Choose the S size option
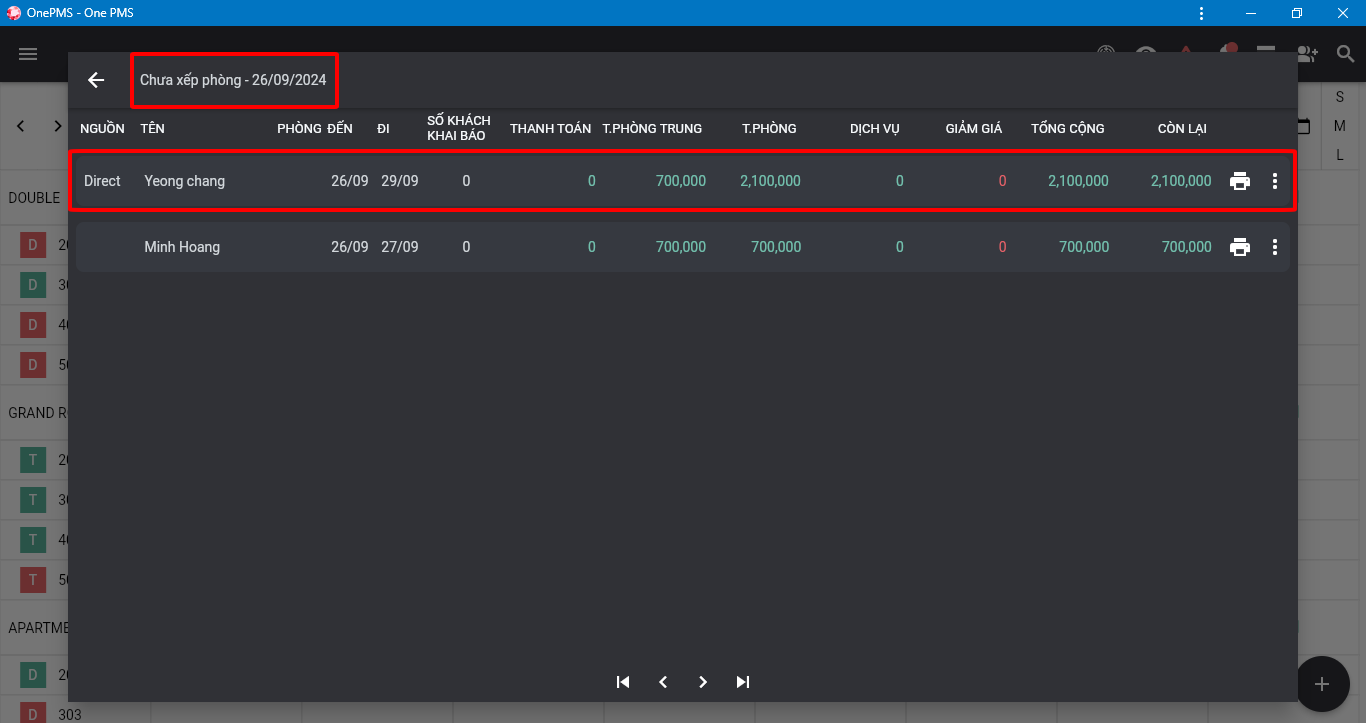Image resolution: width=1366 pixels, height=723 pixels. pyautogui.click(x=1340, y=97)
